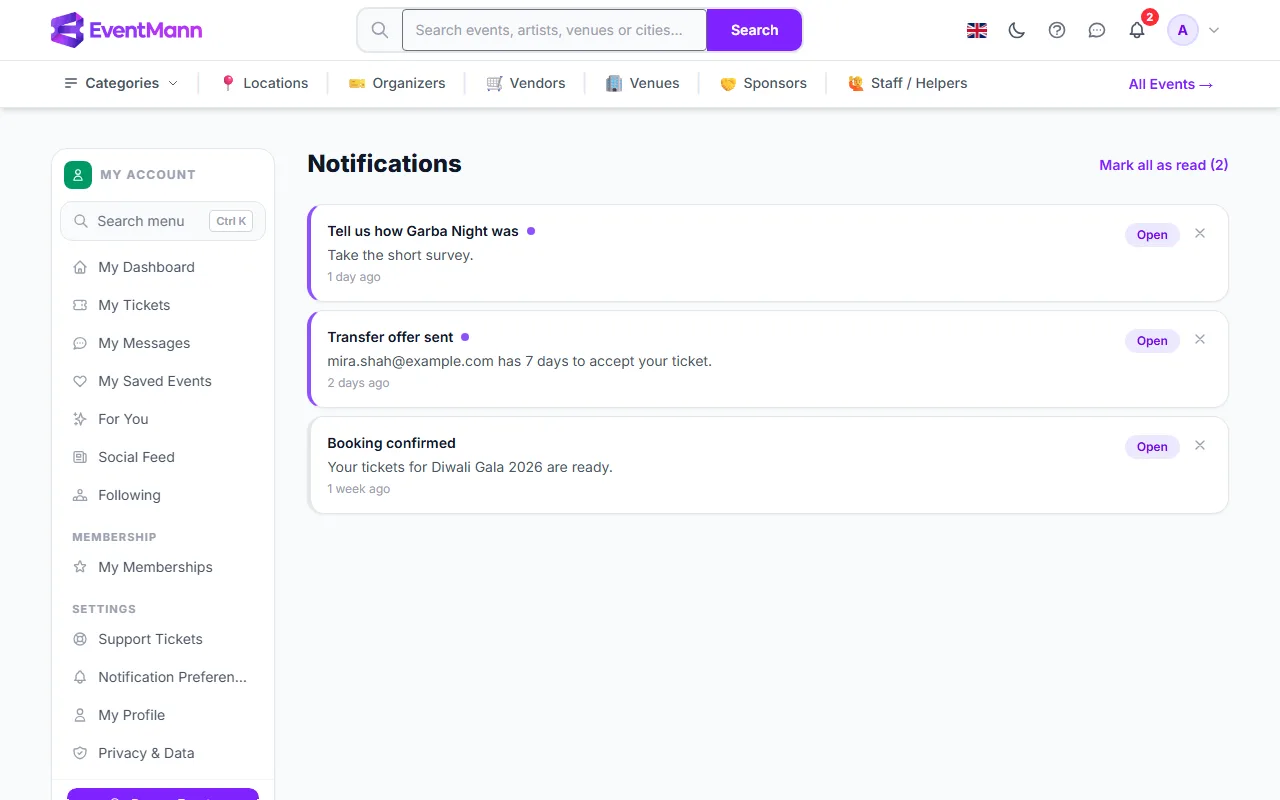This screenshot has width=1280, height=800.
Task: Open Organizers from the navigation bar
Action: coord(397,83)
